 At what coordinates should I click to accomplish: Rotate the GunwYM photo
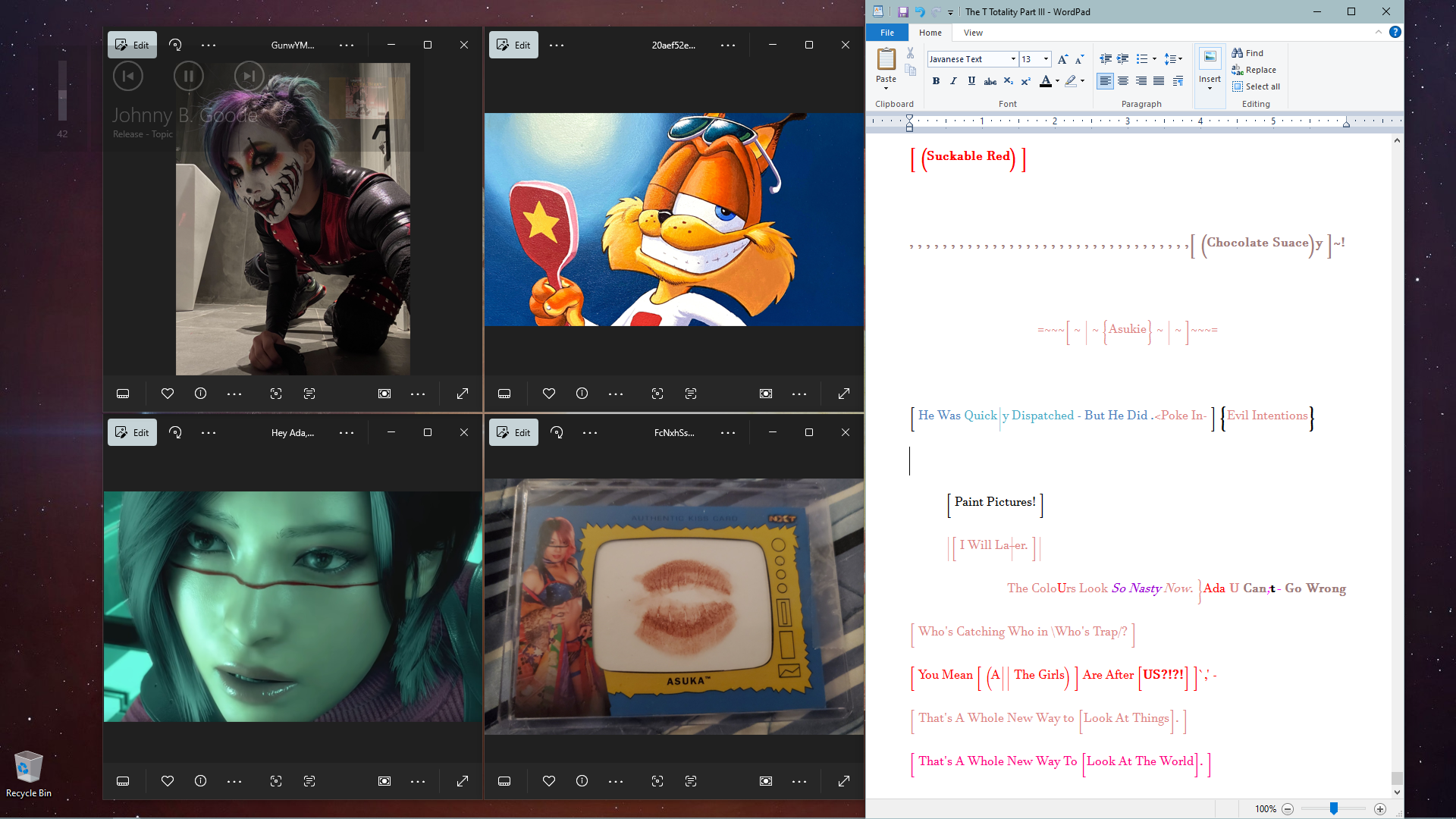point(175,45)
